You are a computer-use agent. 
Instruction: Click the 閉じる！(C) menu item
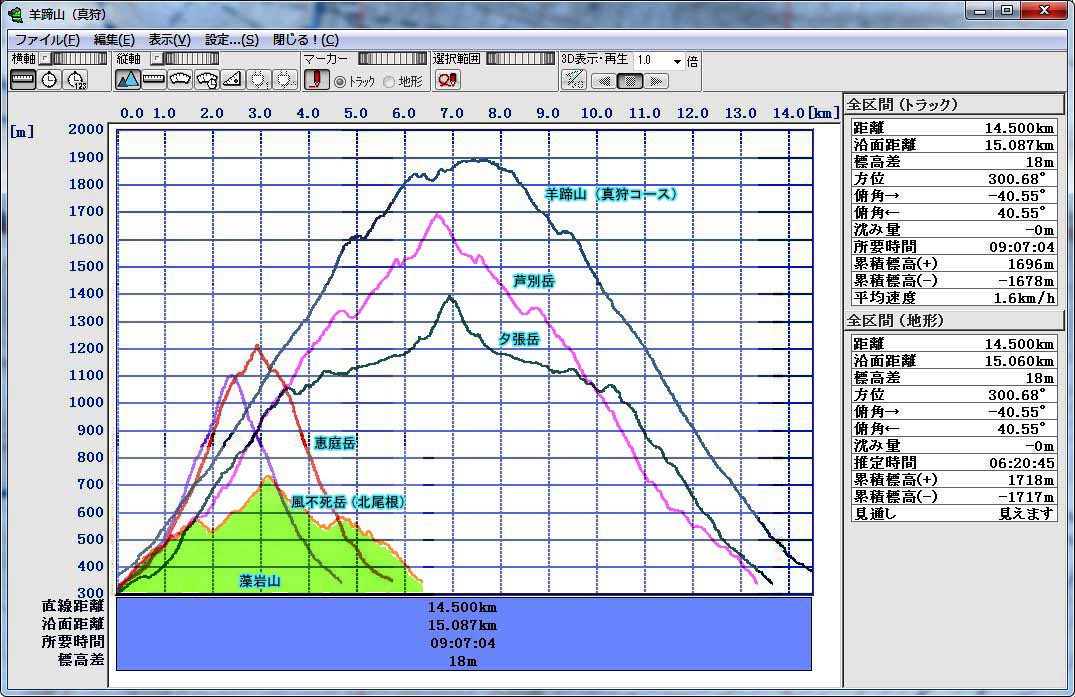tap(305, 40)
